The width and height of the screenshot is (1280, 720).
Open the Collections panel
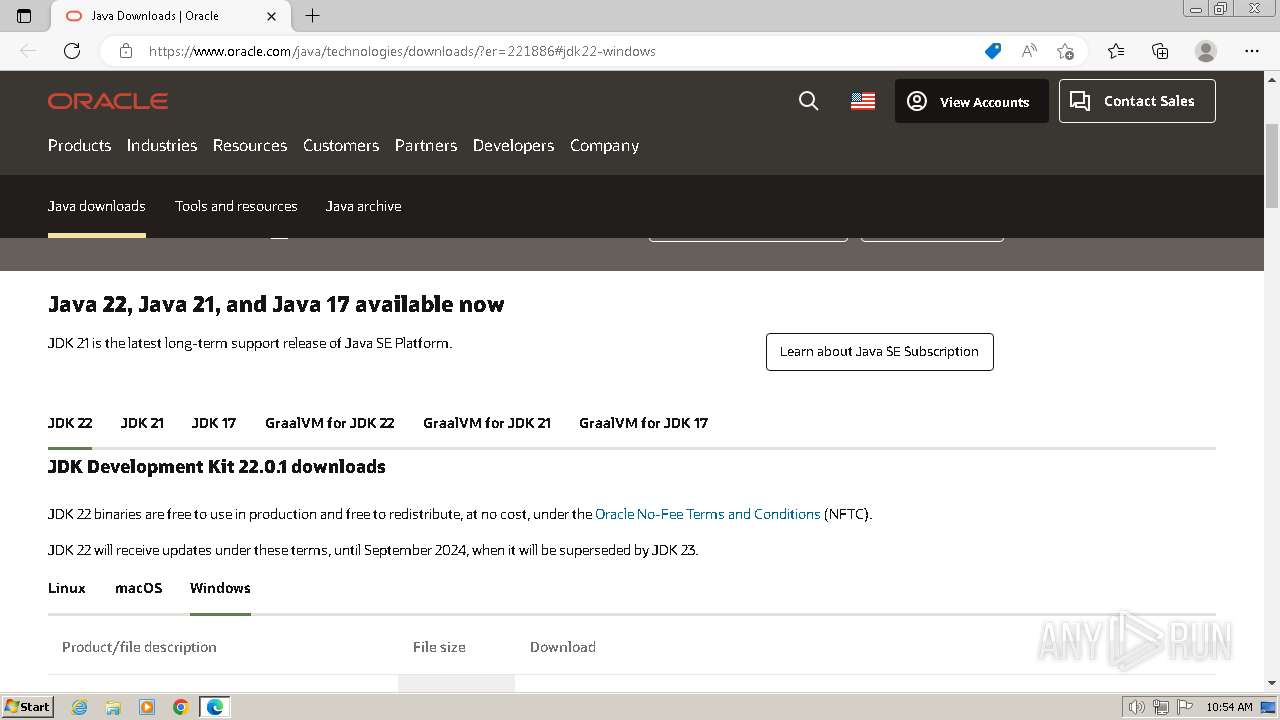click(1160, 51)
